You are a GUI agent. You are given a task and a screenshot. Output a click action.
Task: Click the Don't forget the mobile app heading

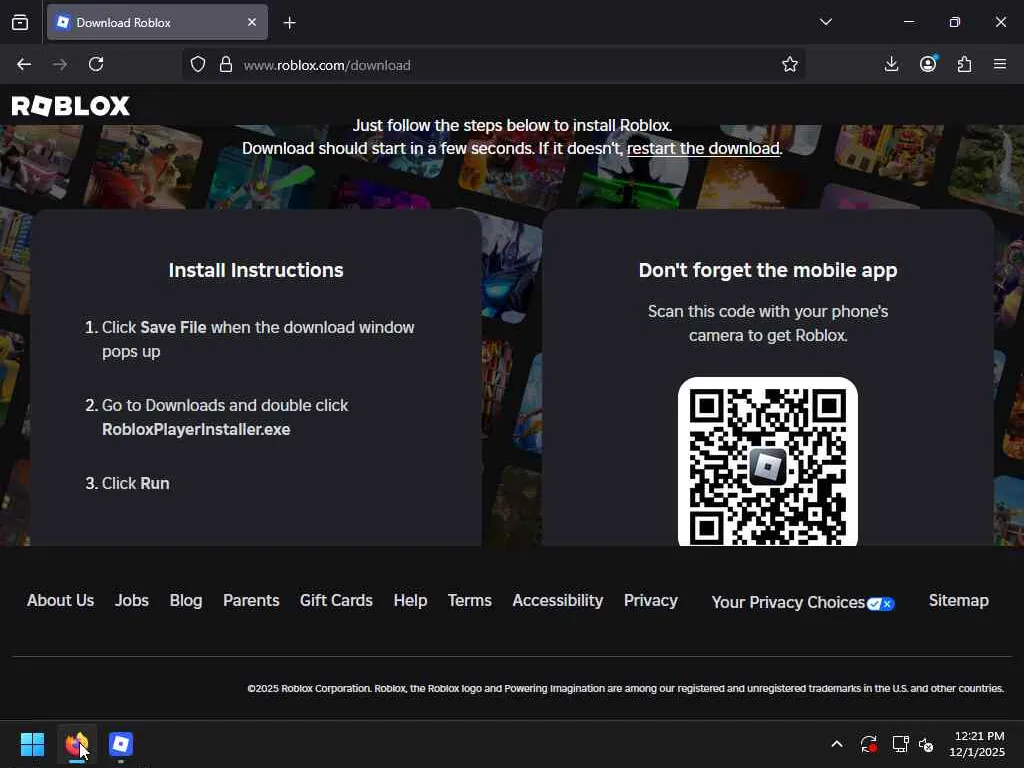768,270
